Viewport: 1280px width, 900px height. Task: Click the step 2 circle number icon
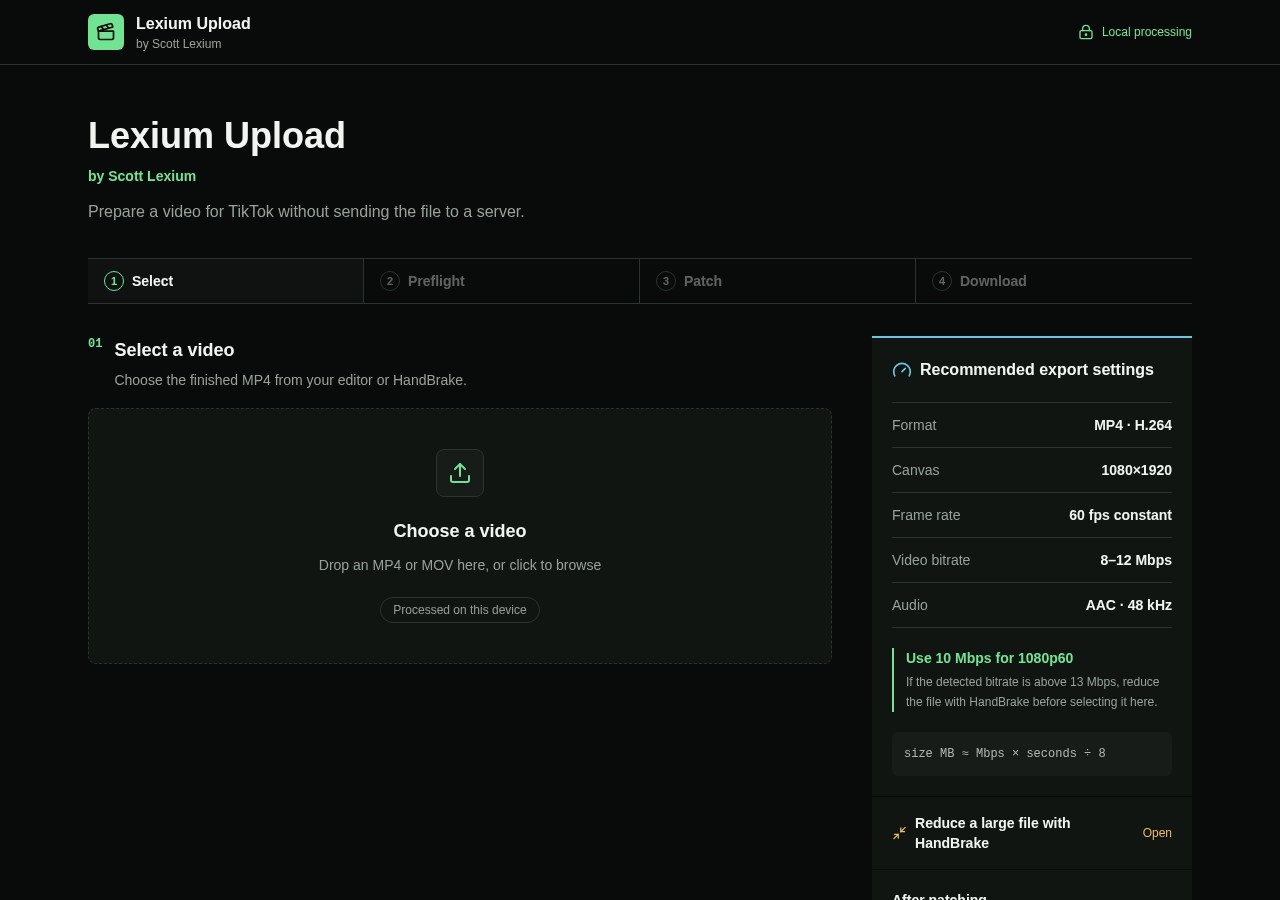(390, 281)
